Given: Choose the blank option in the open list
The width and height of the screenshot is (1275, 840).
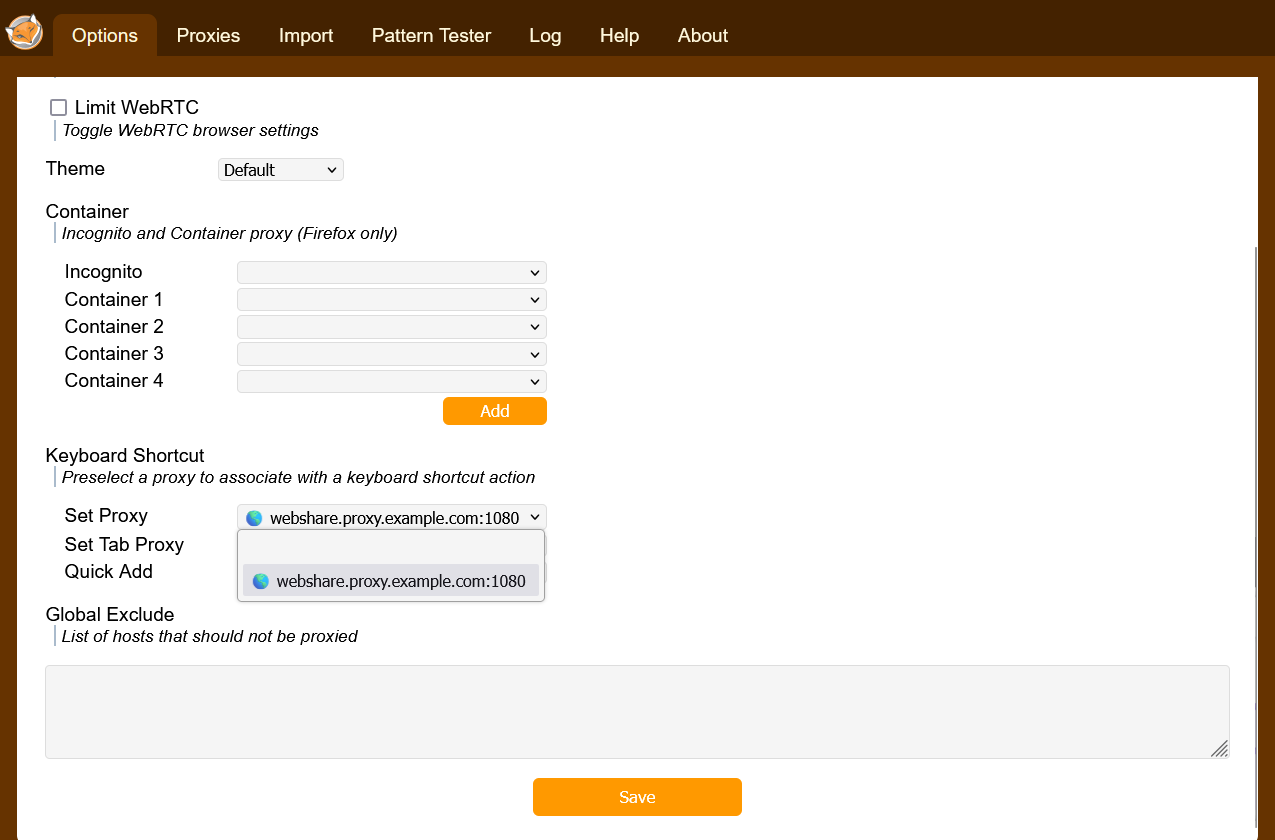Looking at the screenshot, I should (x=391, y=549).
